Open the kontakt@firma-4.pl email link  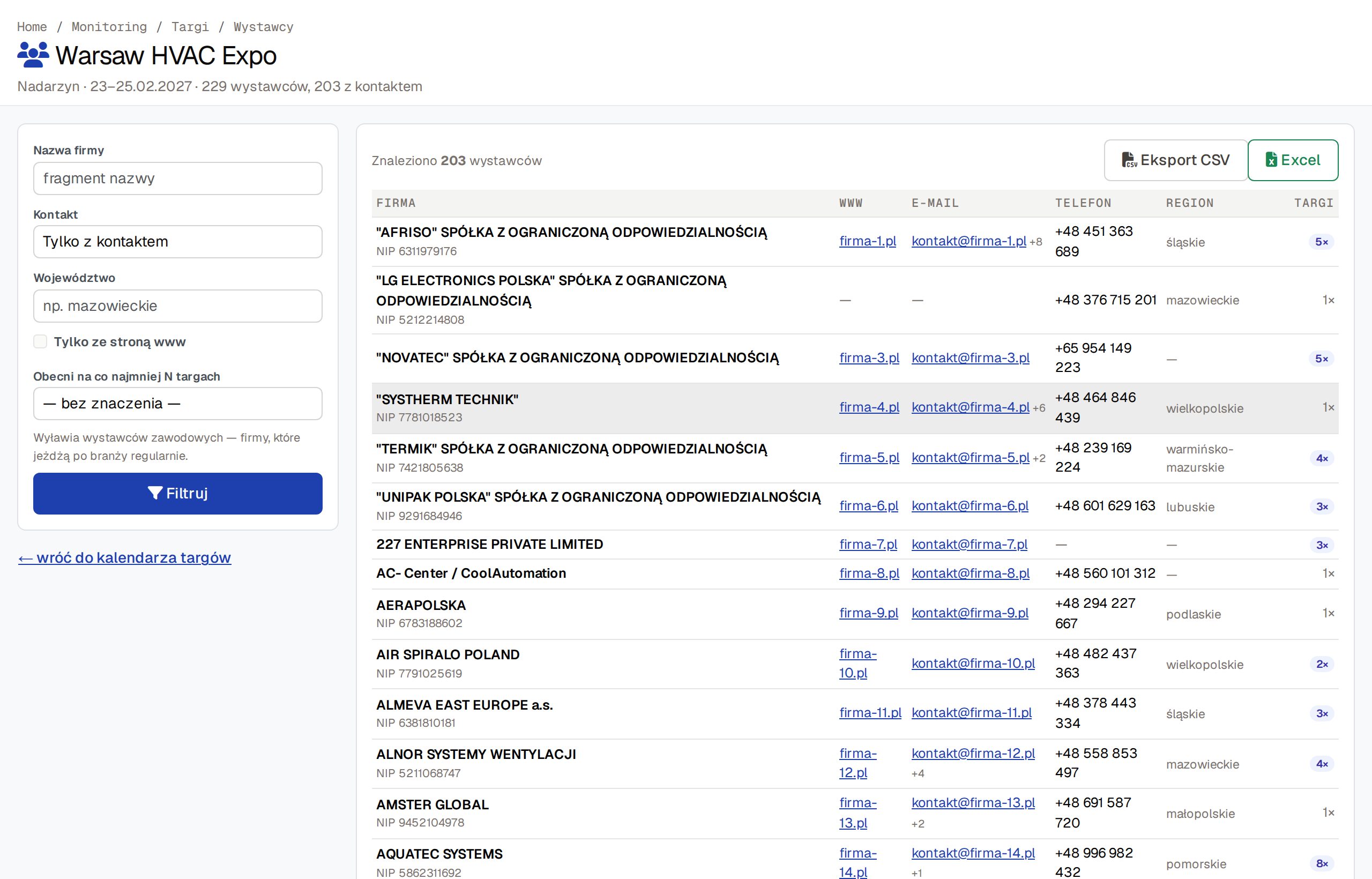970,407
